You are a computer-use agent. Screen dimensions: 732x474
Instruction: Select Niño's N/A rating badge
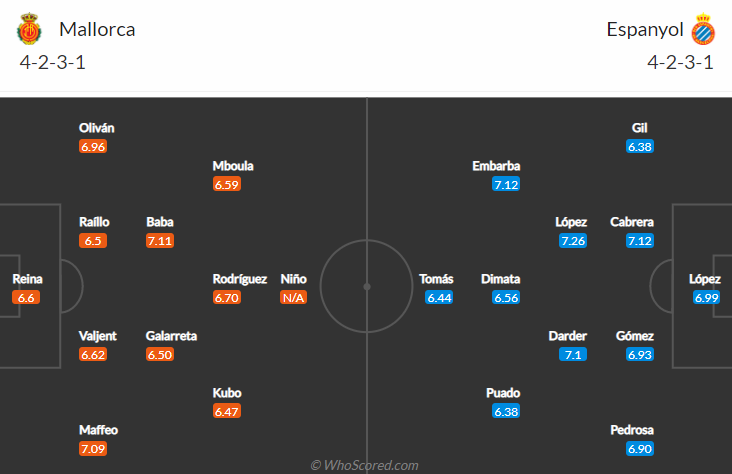tap(293, 298)
